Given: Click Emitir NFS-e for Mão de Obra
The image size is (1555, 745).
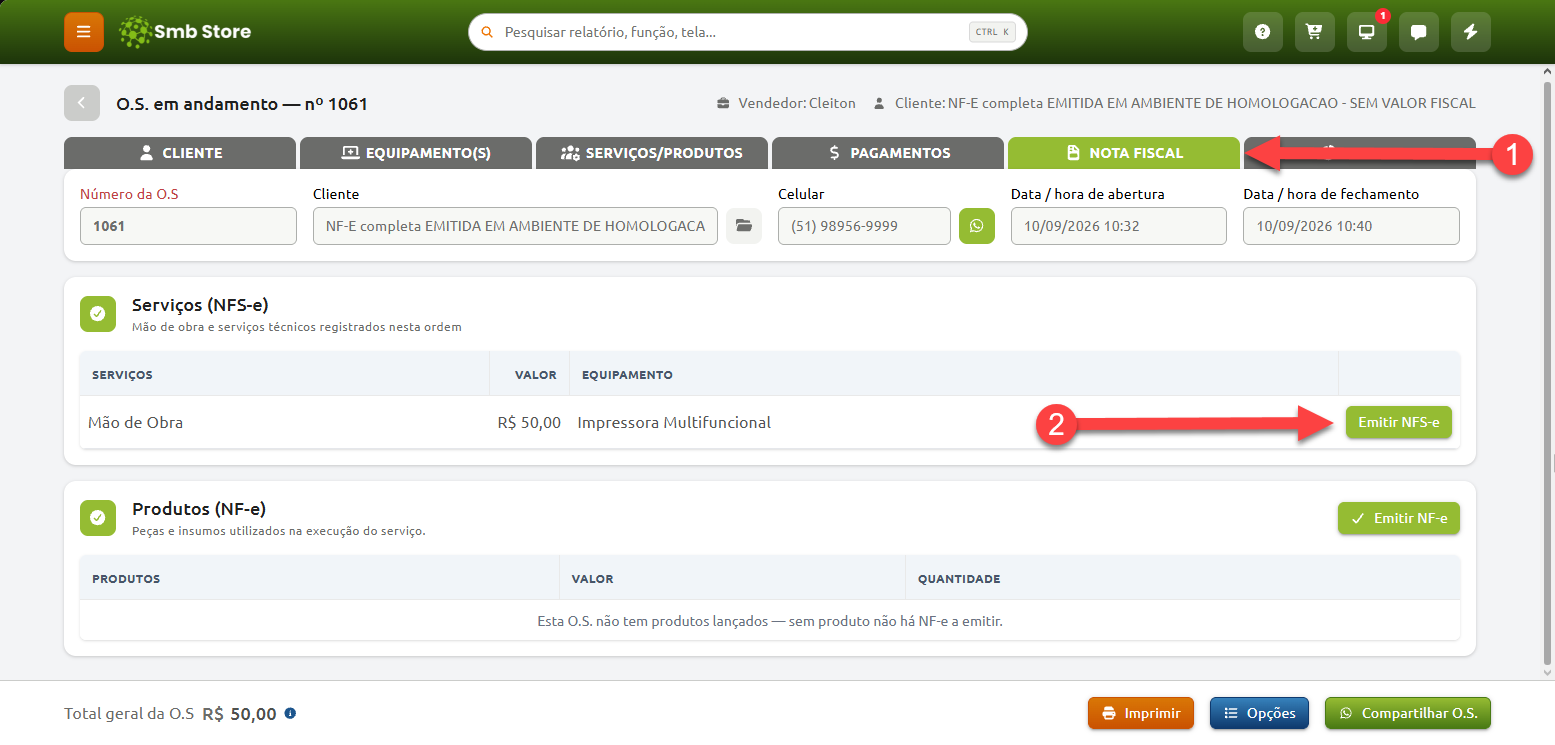Looking at the screenshot, I should [x=1399, y=422].
